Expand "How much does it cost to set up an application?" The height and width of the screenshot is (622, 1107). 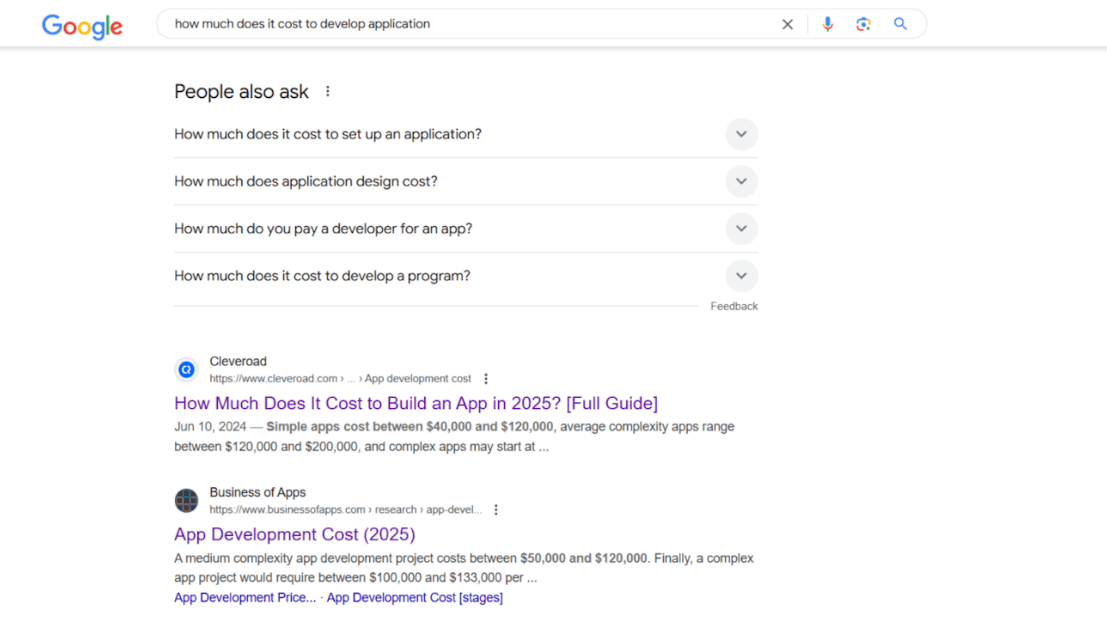coord(466,134)
